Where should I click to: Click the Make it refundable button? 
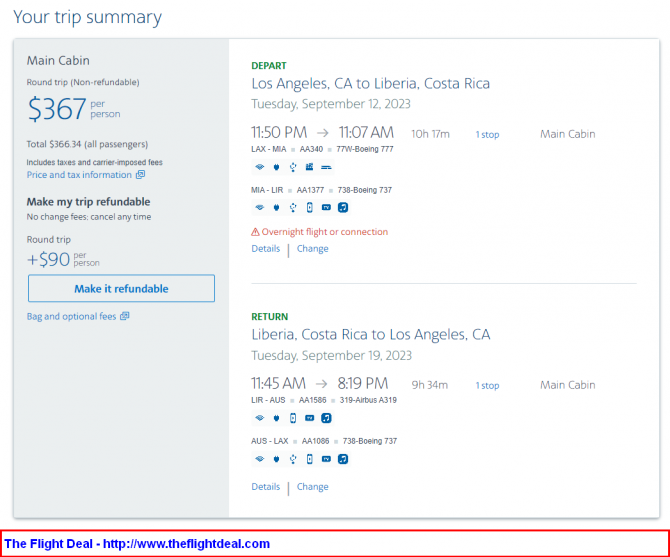coord(121,288)
